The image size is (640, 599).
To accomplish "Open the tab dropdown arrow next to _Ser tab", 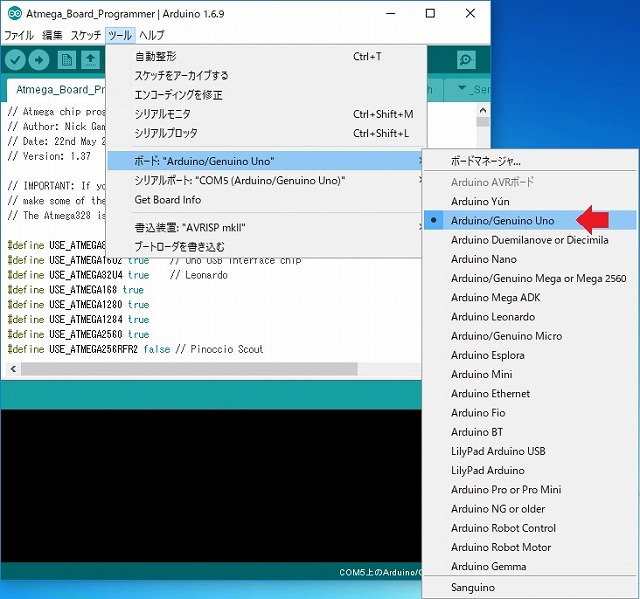I will pos(462,88).
